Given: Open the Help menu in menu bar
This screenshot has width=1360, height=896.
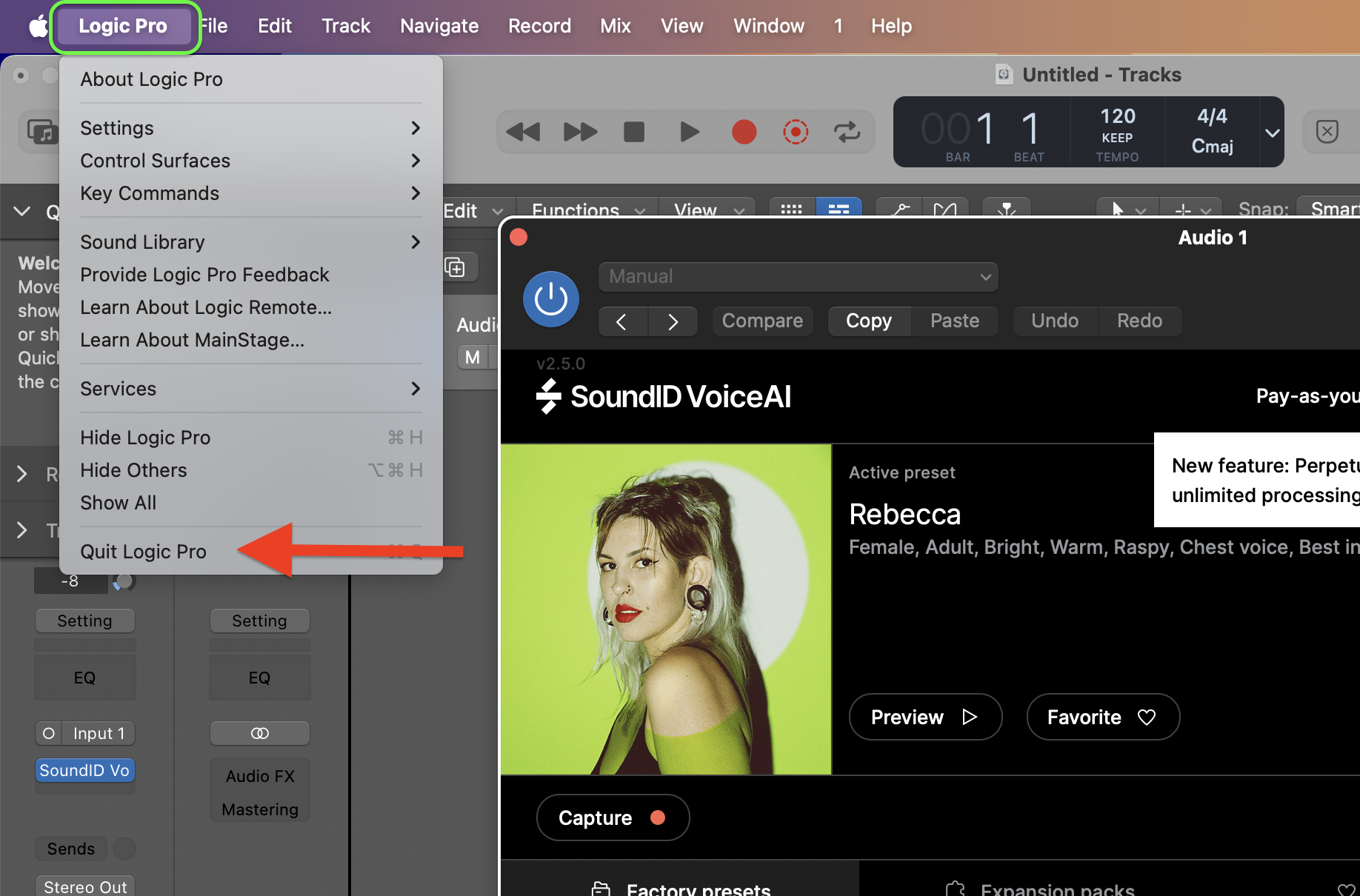Looking at the screenshot, I should tap(891, 26).
